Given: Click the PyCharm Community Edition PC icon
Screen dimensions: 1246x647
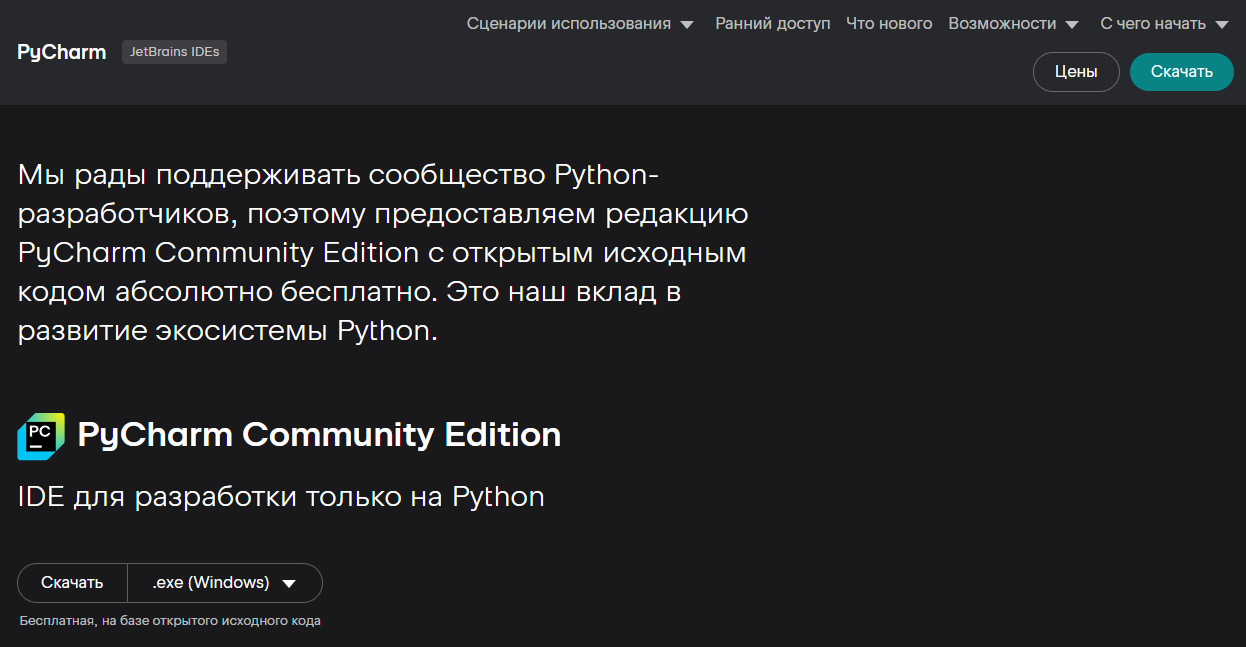Looking at the screenshot, I should (41, 436).
